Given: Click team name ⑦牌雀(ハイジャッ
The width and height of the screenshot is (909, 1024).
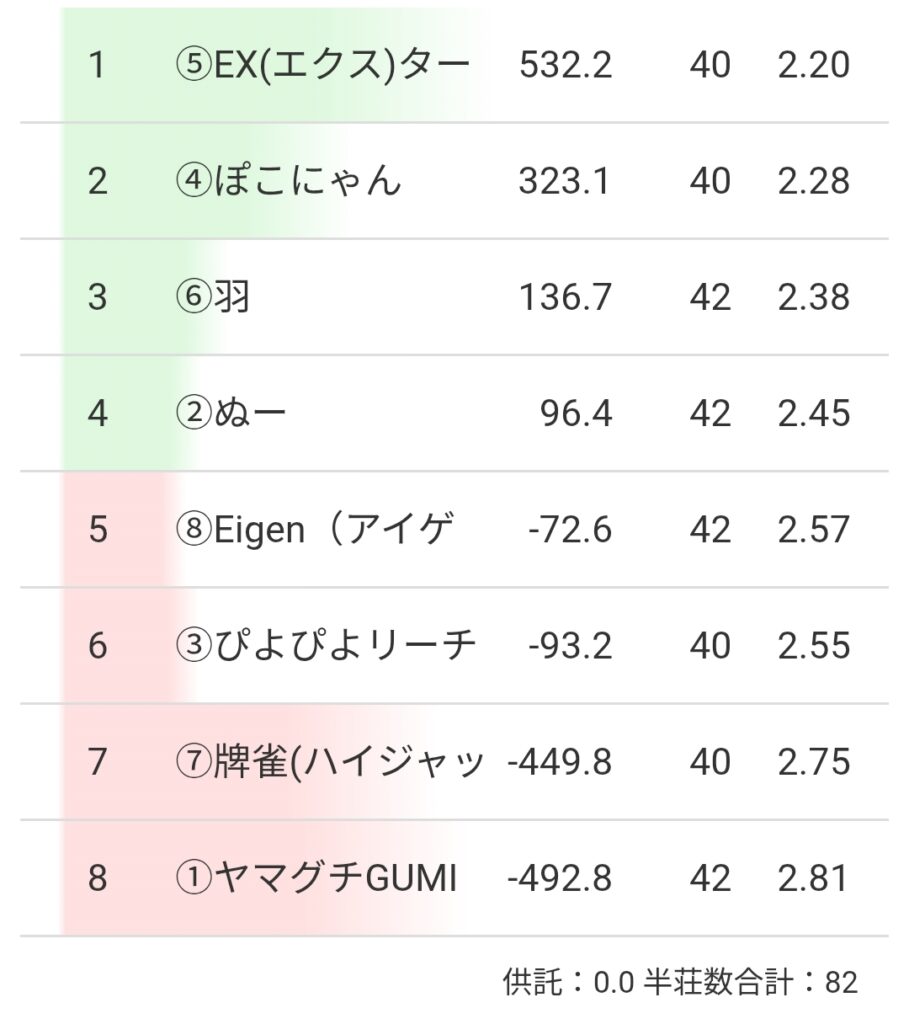Looking at the screenshot, I should (x=329, y=762).
